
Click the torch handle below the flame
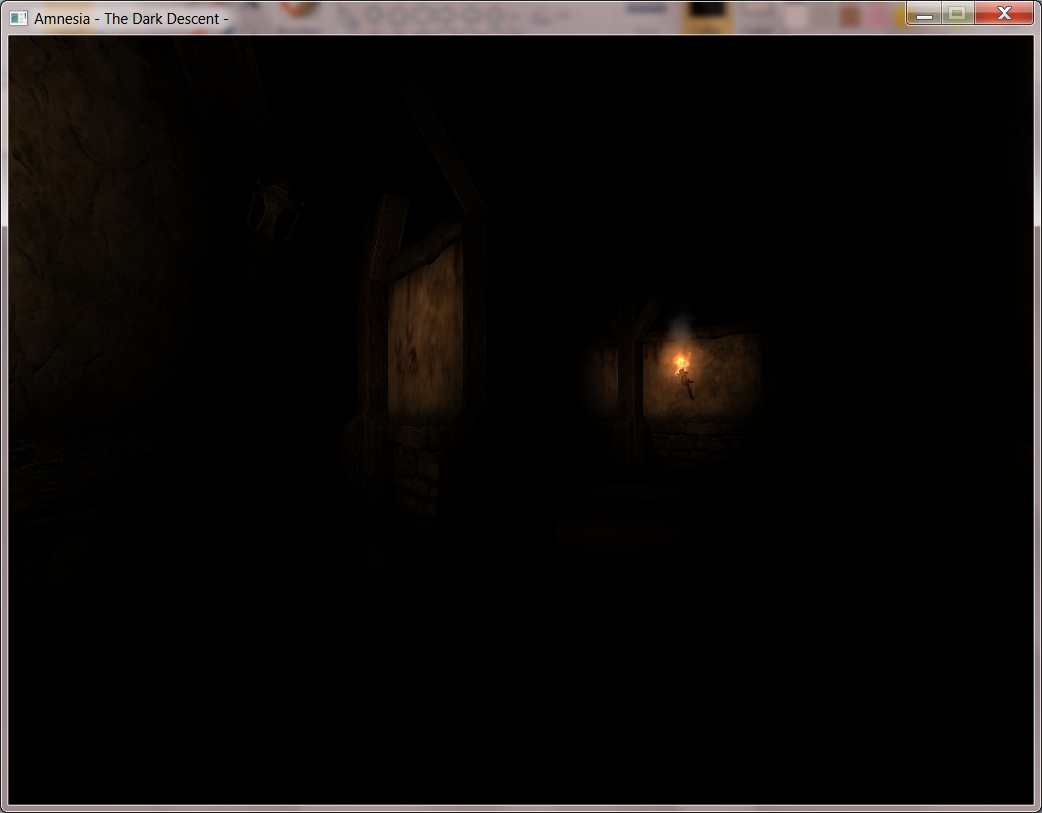(686, 385)
